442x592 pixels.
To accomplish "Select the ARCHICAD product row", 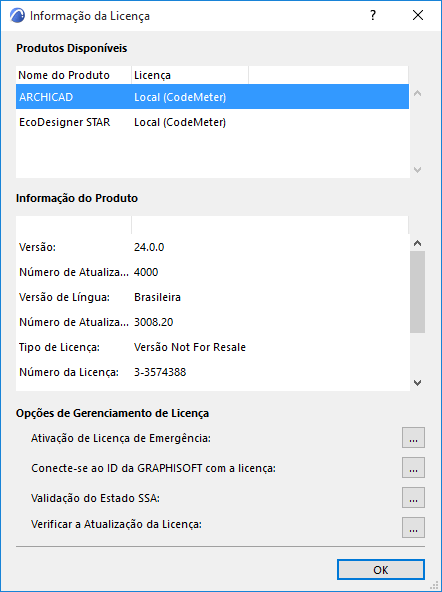I will click(212, 97).
